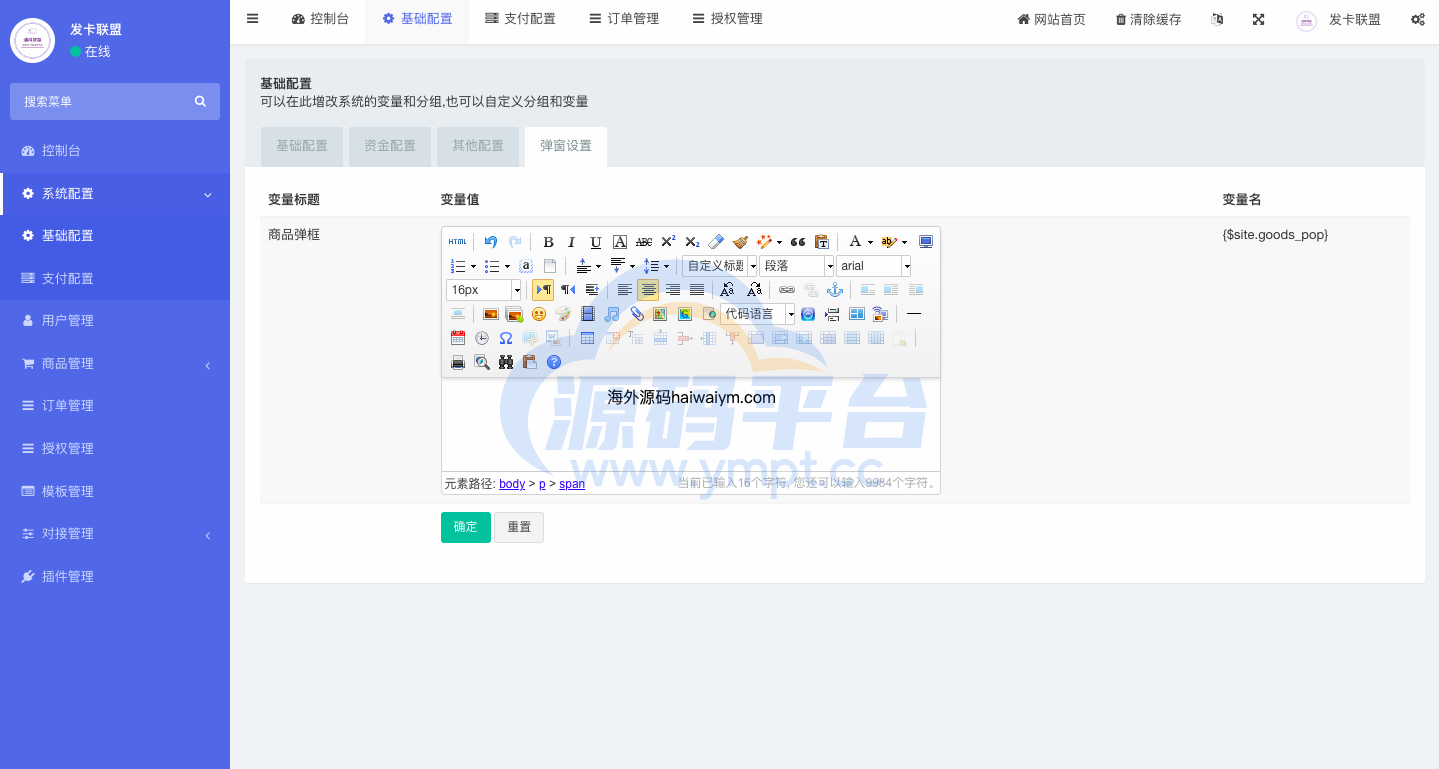Toggle underline formatting in the editor
The image size is (1439, 769).
tap(596, 242)
